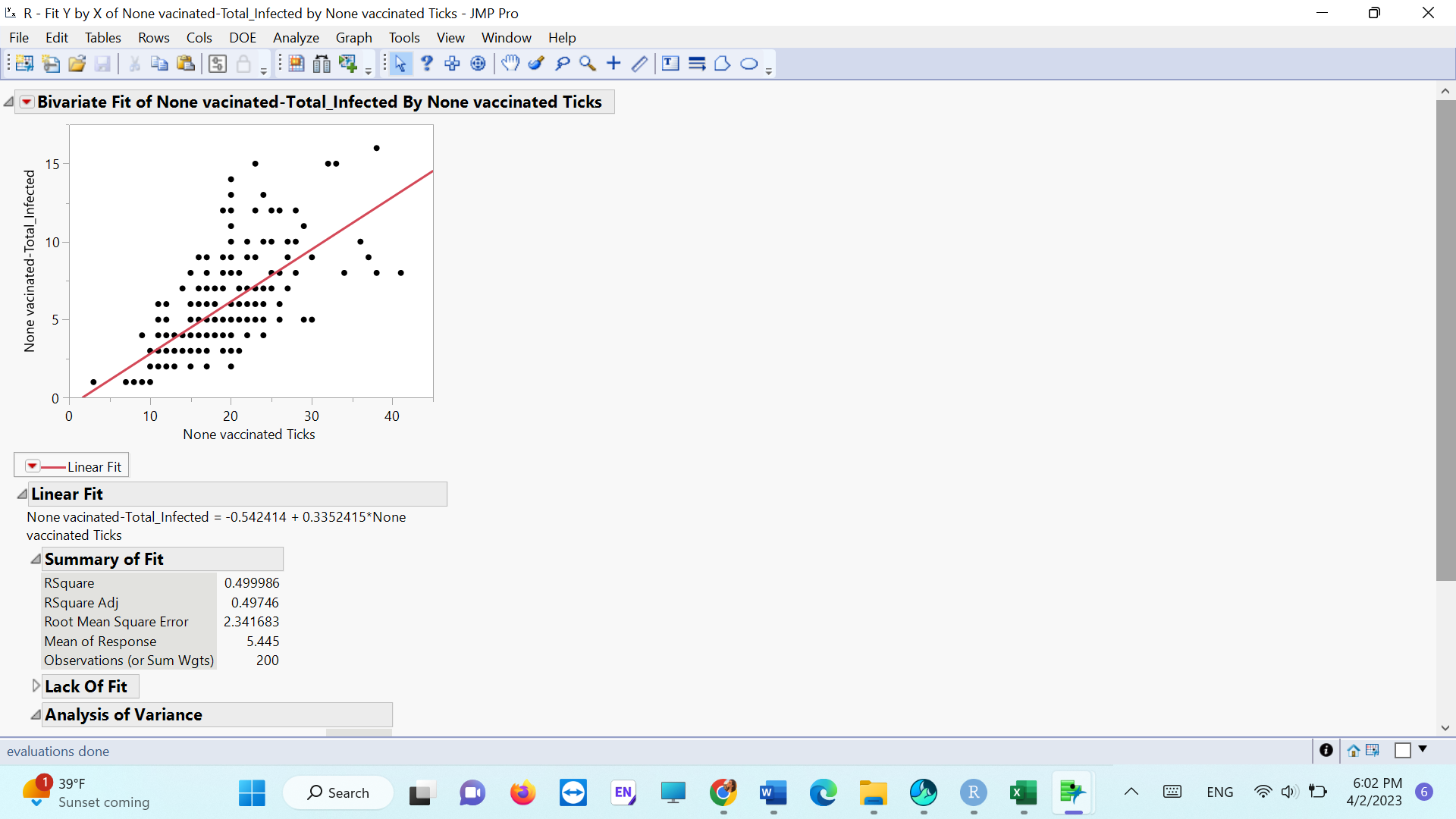Open the Linear Fit red triangle menu
Screen dimensions: 1456x819
tap(33, 465)
